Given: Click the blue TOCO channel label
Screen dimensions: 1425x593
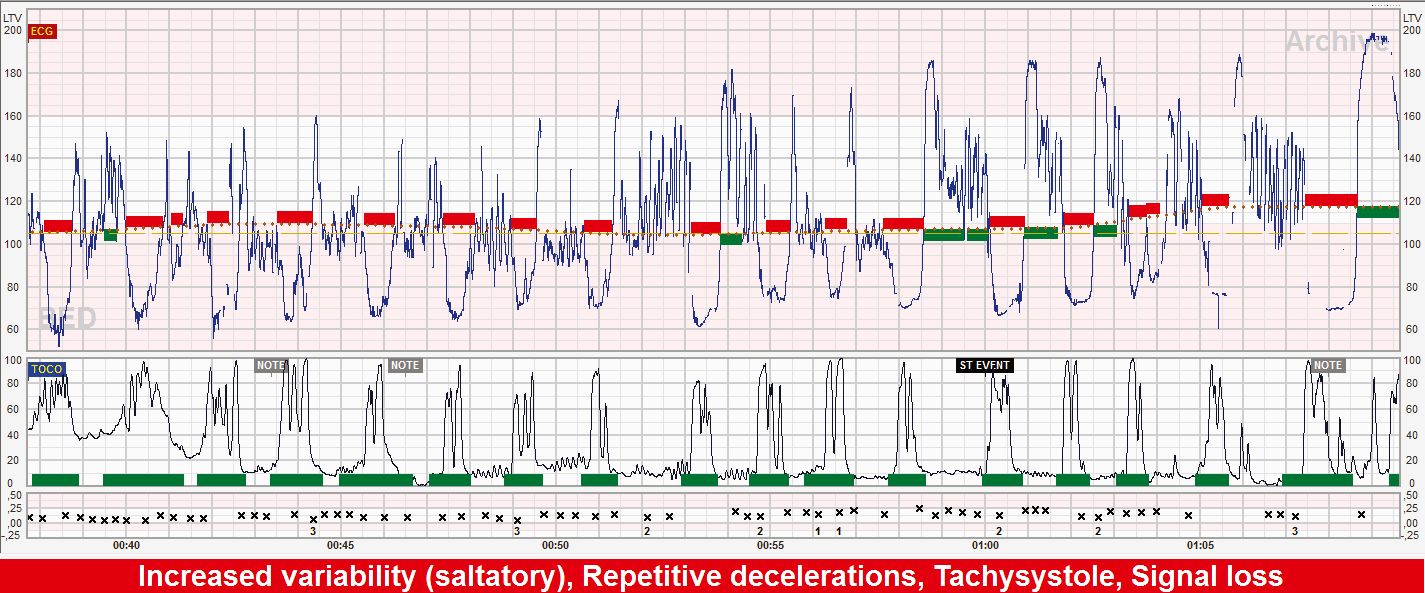Looking at the screenshot, I should (x=46, y=369).
